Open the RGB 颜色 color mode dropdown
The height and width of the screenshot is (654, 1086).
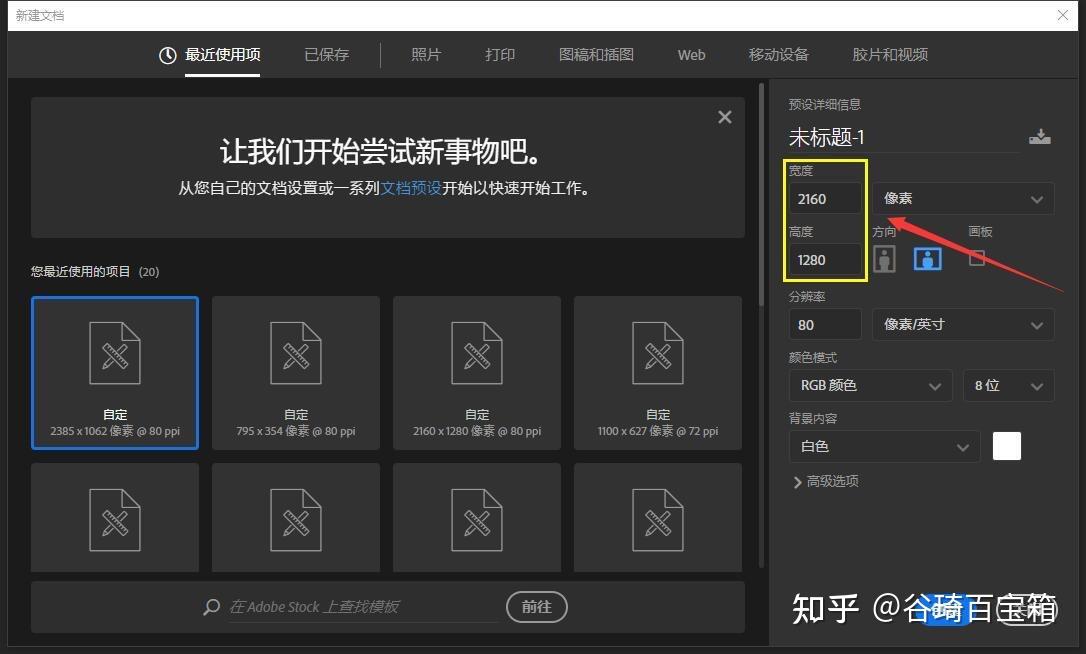(x=871, y=385)
